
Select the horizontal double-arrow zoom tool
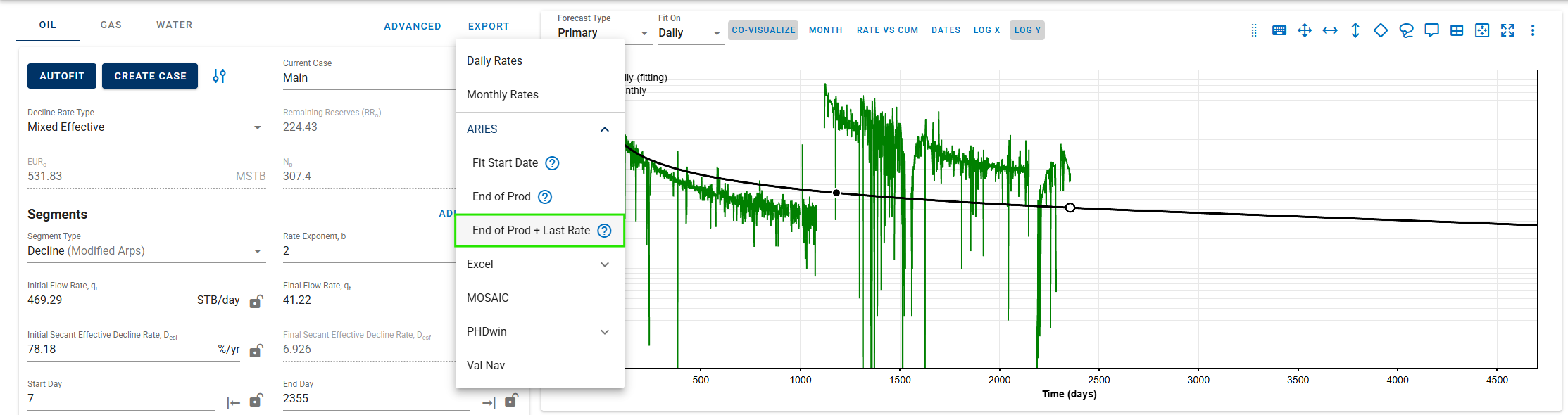click(1330, 30)
